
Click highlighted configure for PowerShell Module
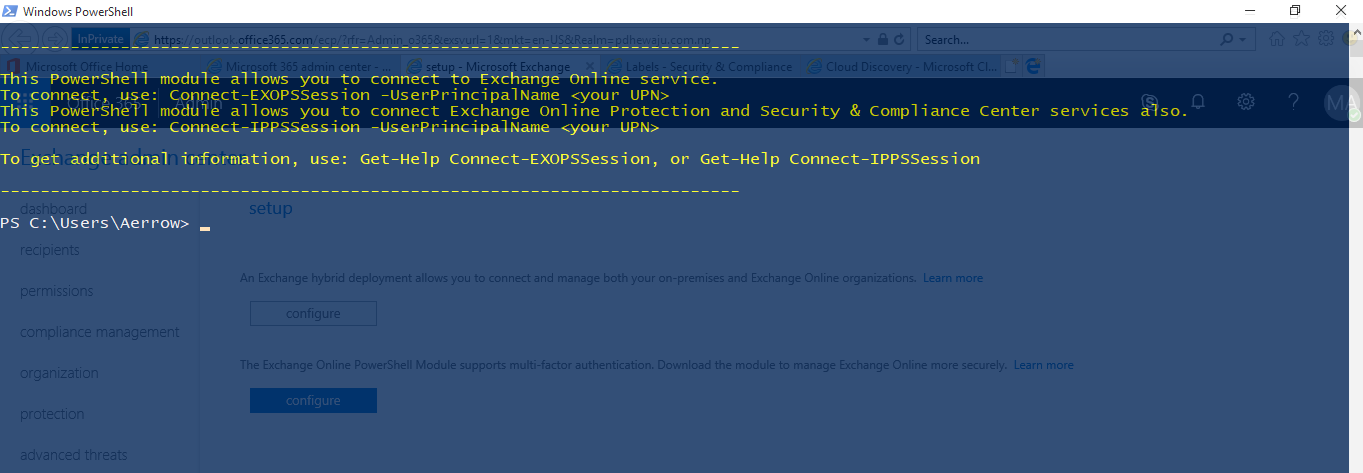tap(313, 400)
